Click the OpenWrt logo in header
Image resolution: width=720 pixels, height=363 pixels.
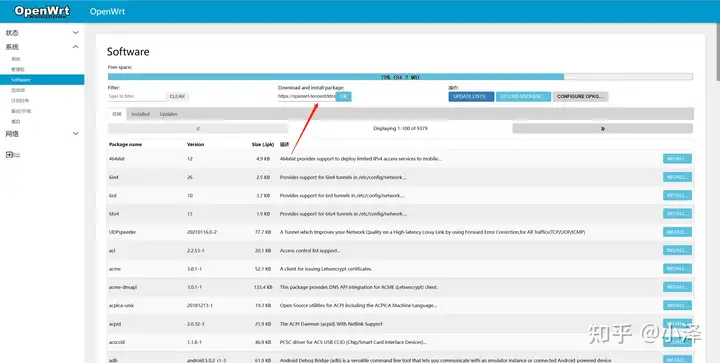(42, 11)
